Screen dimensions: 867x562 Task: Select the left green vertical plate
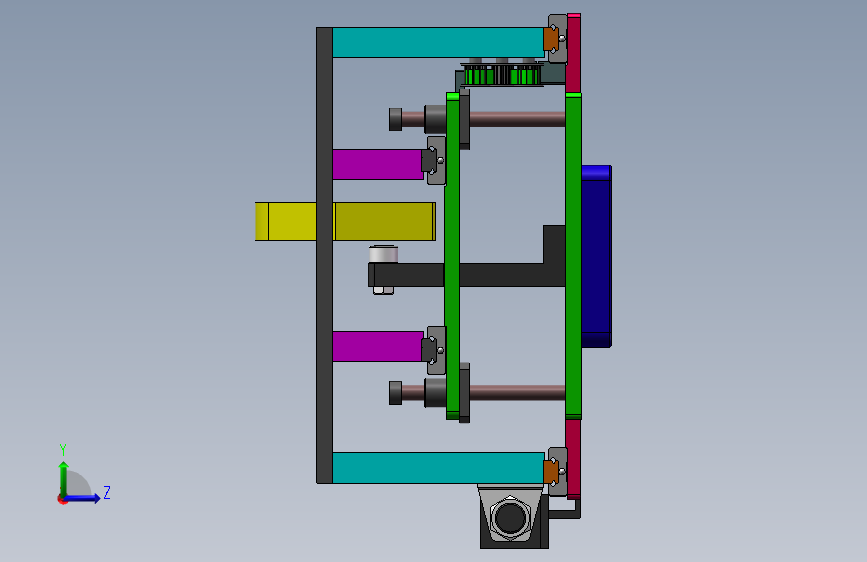pos(452,256)
